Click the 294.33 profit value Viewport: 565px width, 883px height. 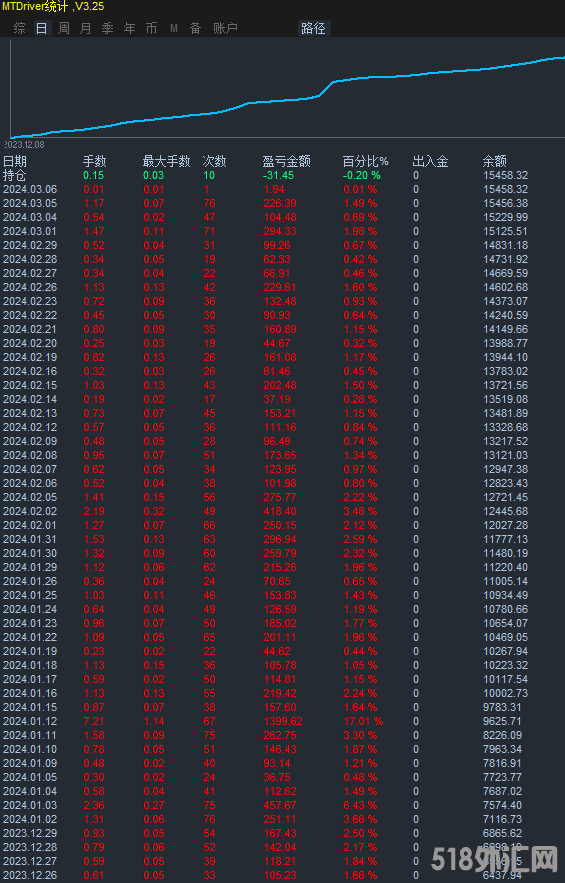pyautogui.click(x=280, y=231)
